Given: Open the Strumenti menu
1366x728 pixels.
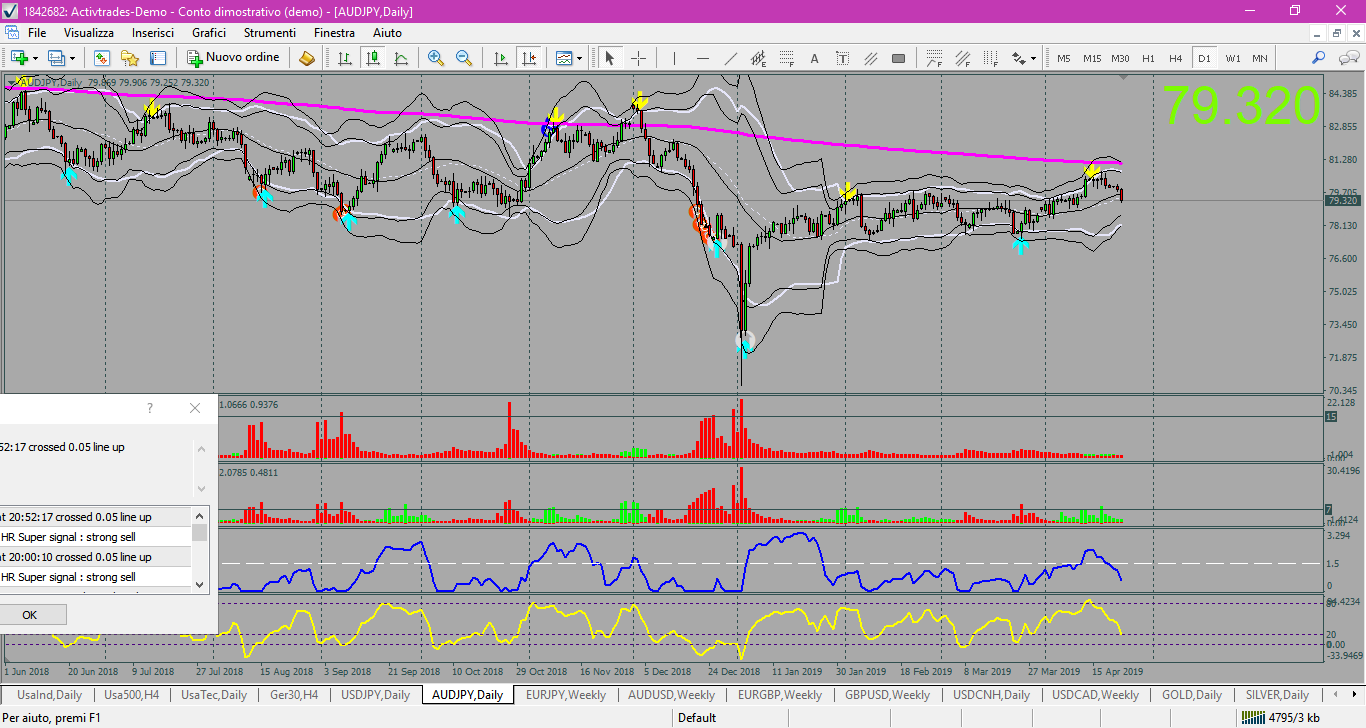Looking at the screenshot, I should (269, 33).
